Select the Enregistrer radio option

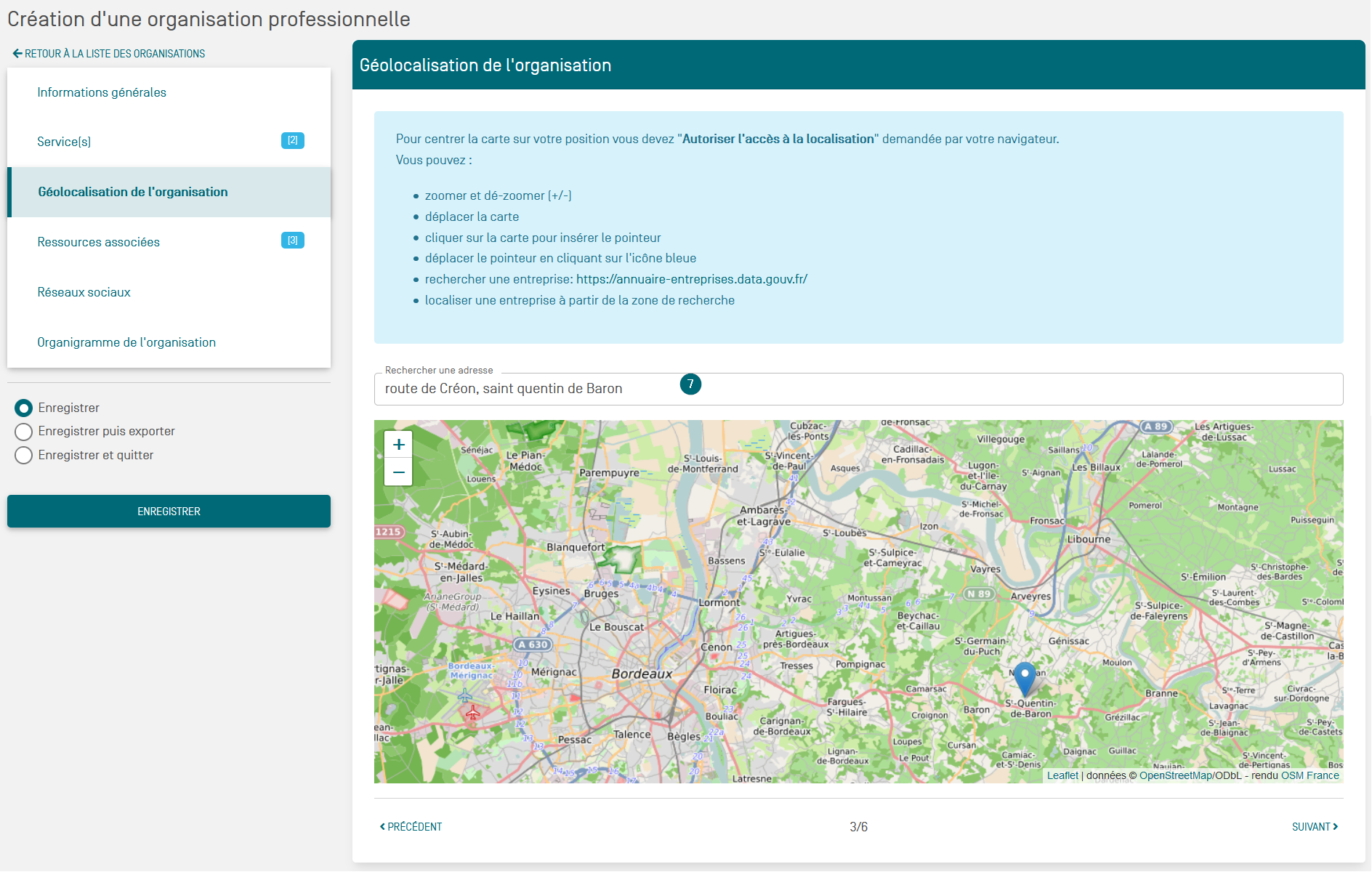pos(23,408)
